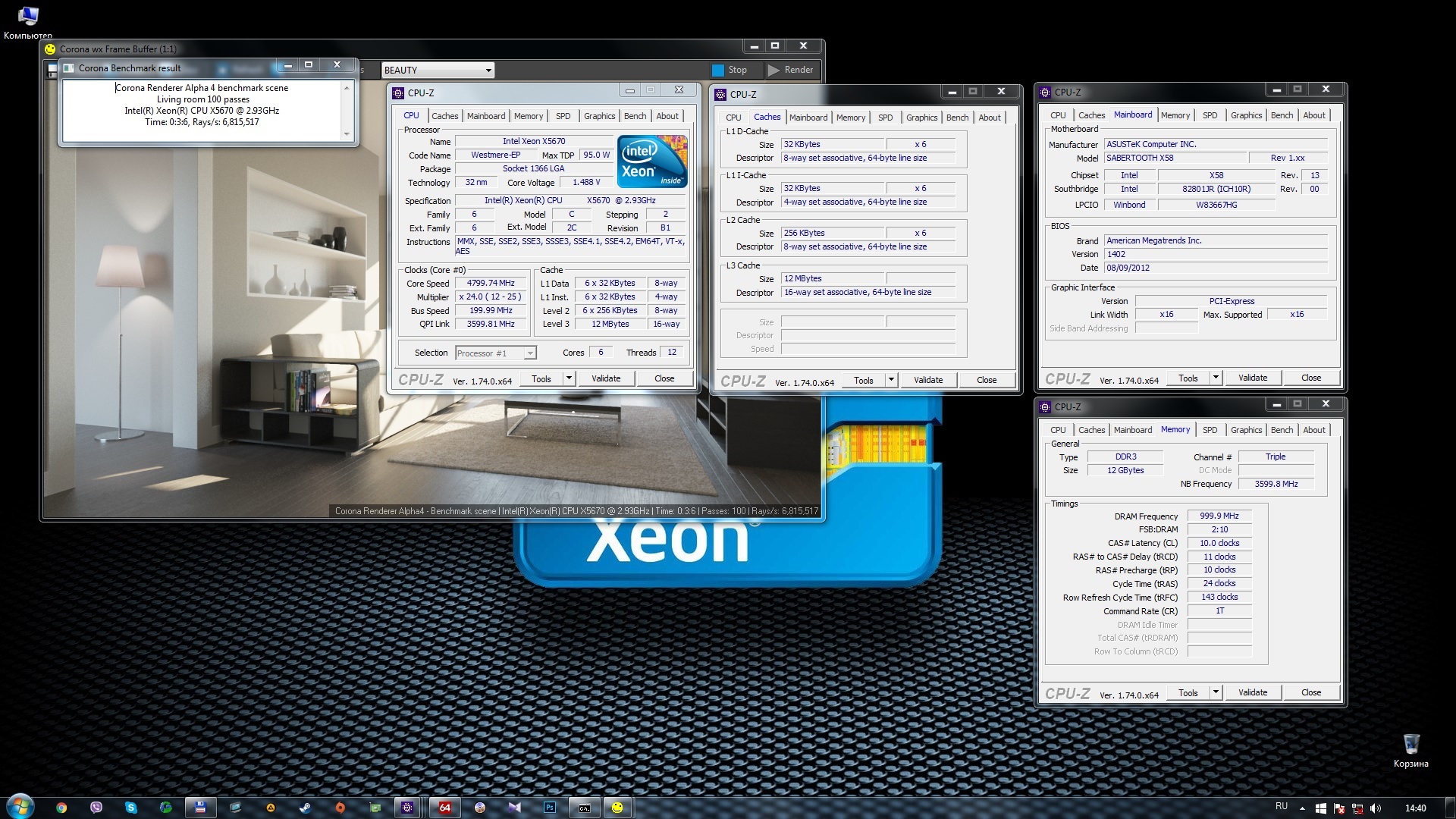Switch to the SPD tab in the Memory window
Screen dimensions: 1456x819
[x=1210, y=430]
